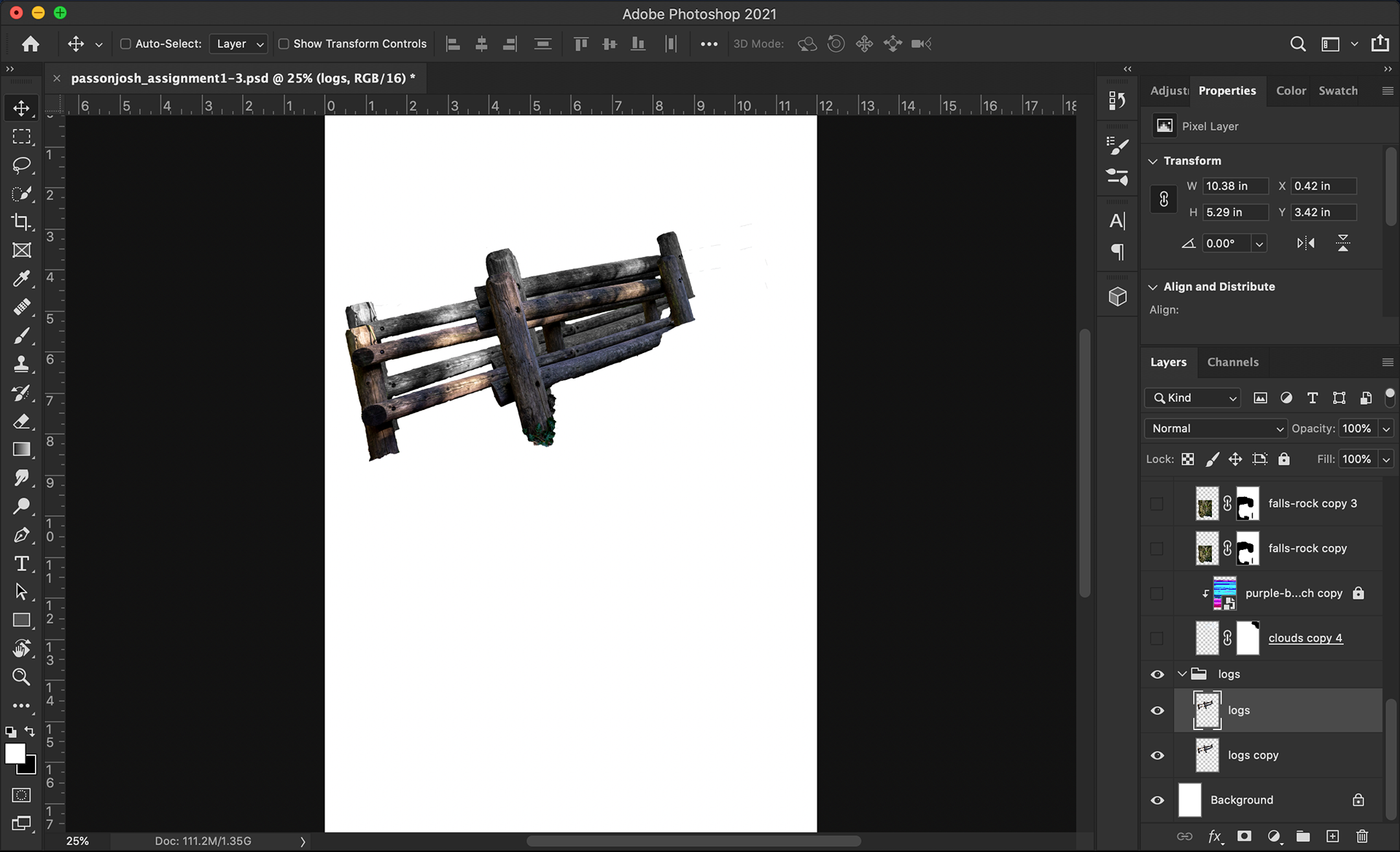Show the falls-rock copy 3 layer
Viewport: 1400px width, 852px height.
pyautogui.click(x=1157, y=504)
